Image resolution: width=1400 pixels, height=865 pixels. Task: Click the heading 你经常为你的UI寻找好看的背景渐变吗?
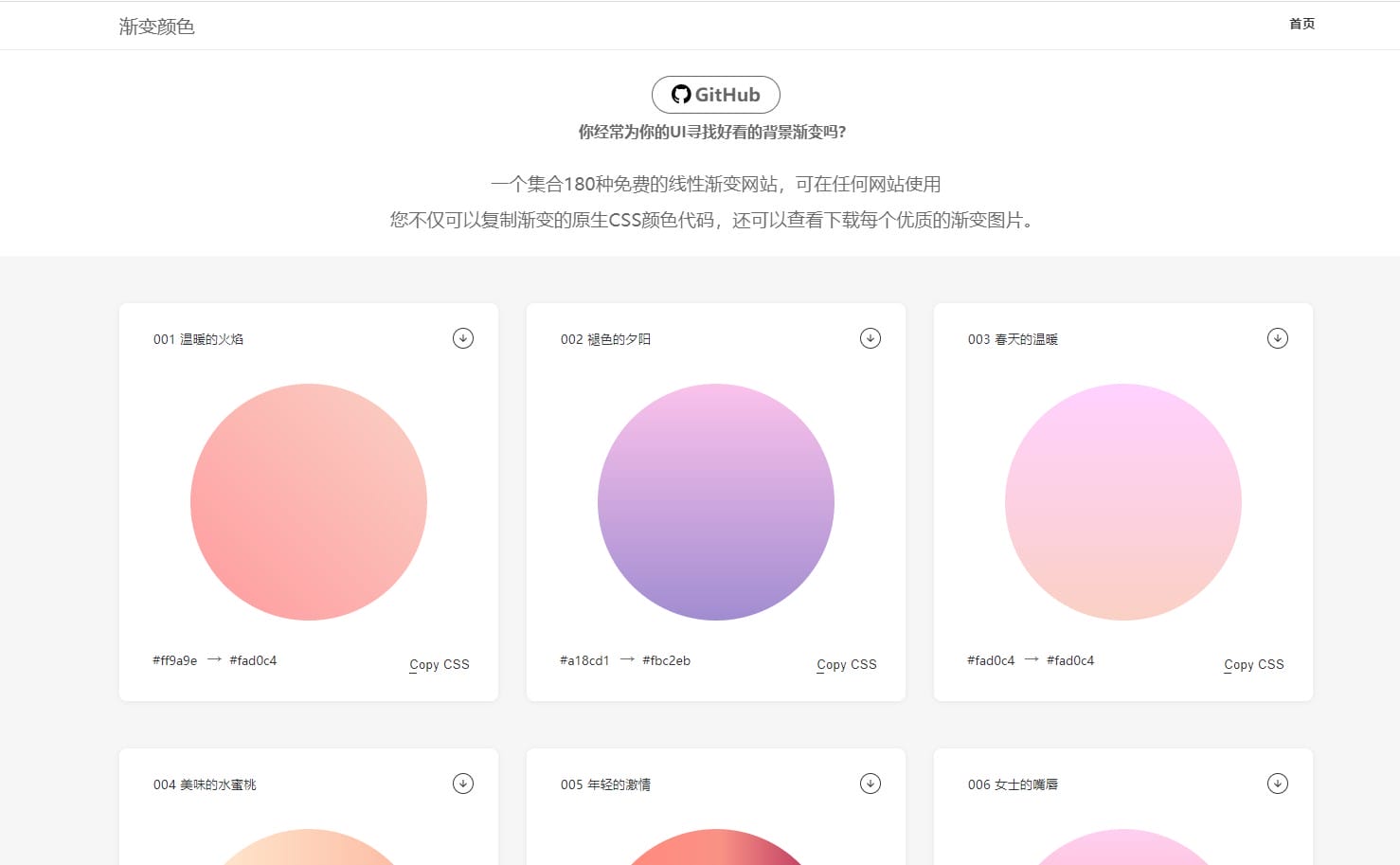712,132
